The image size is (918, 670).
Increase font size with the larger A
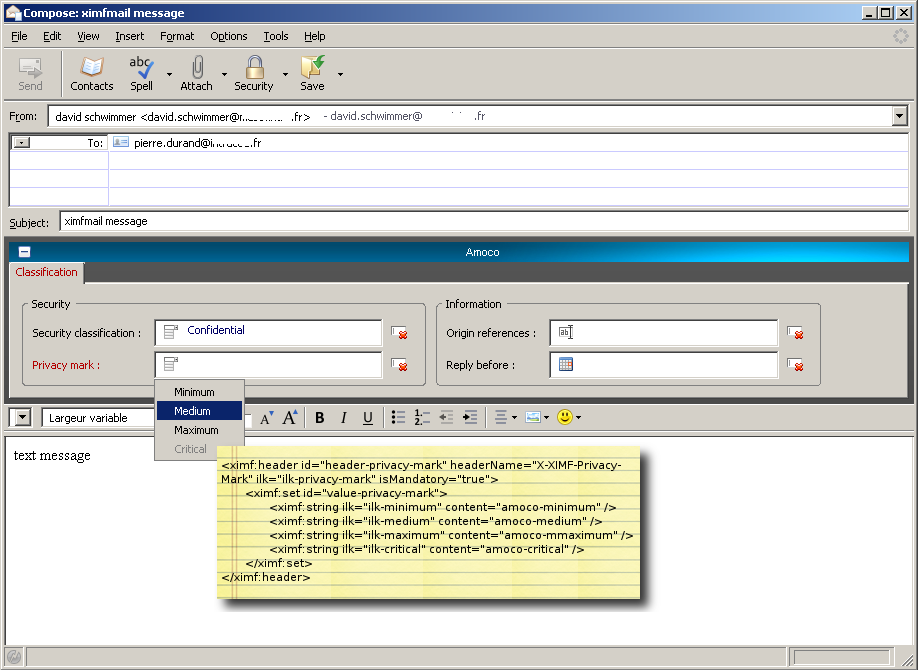tap(289, 417)
